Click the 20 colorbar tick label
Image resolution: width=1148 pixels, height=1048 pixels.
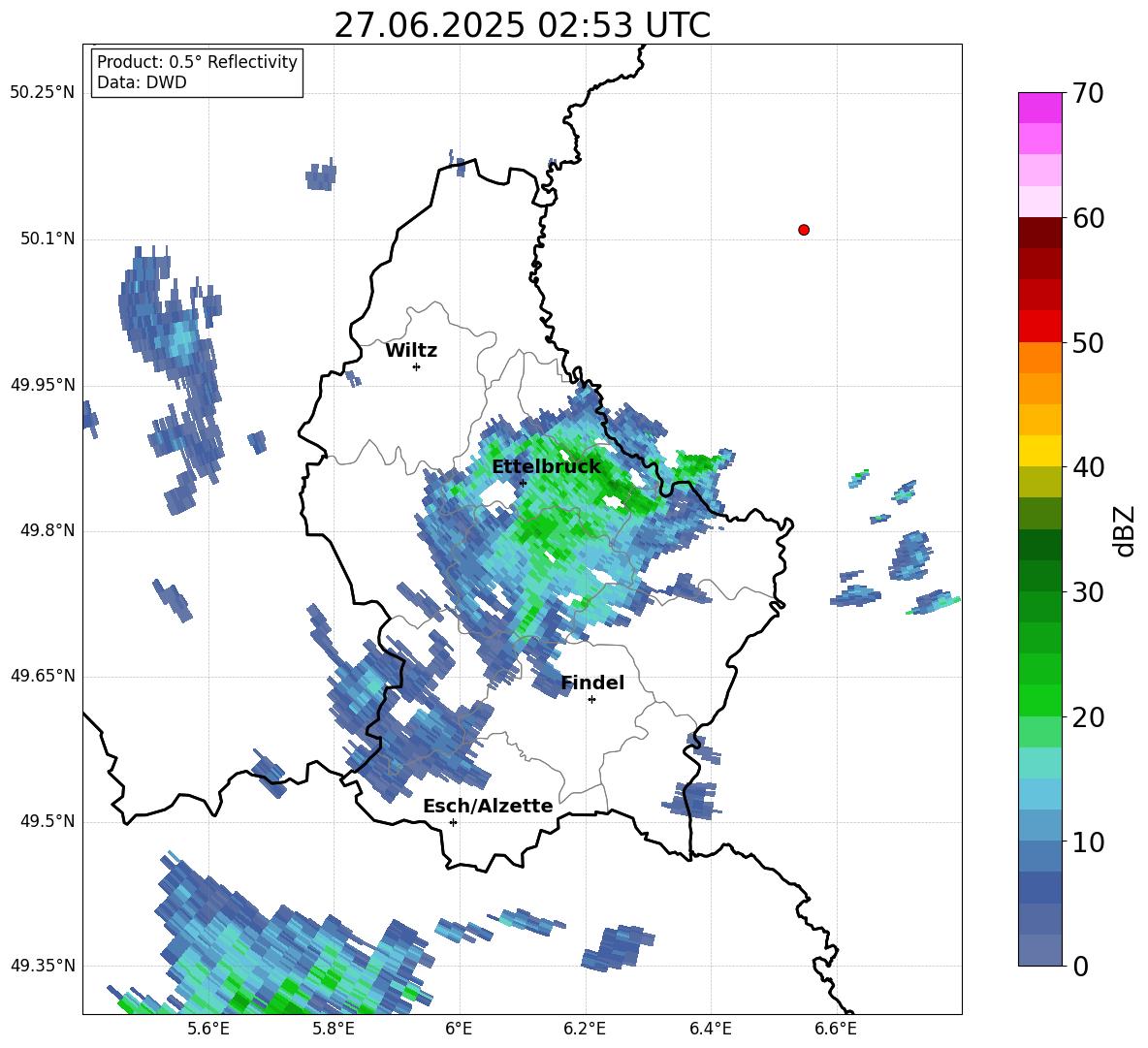pos(1088,717)
